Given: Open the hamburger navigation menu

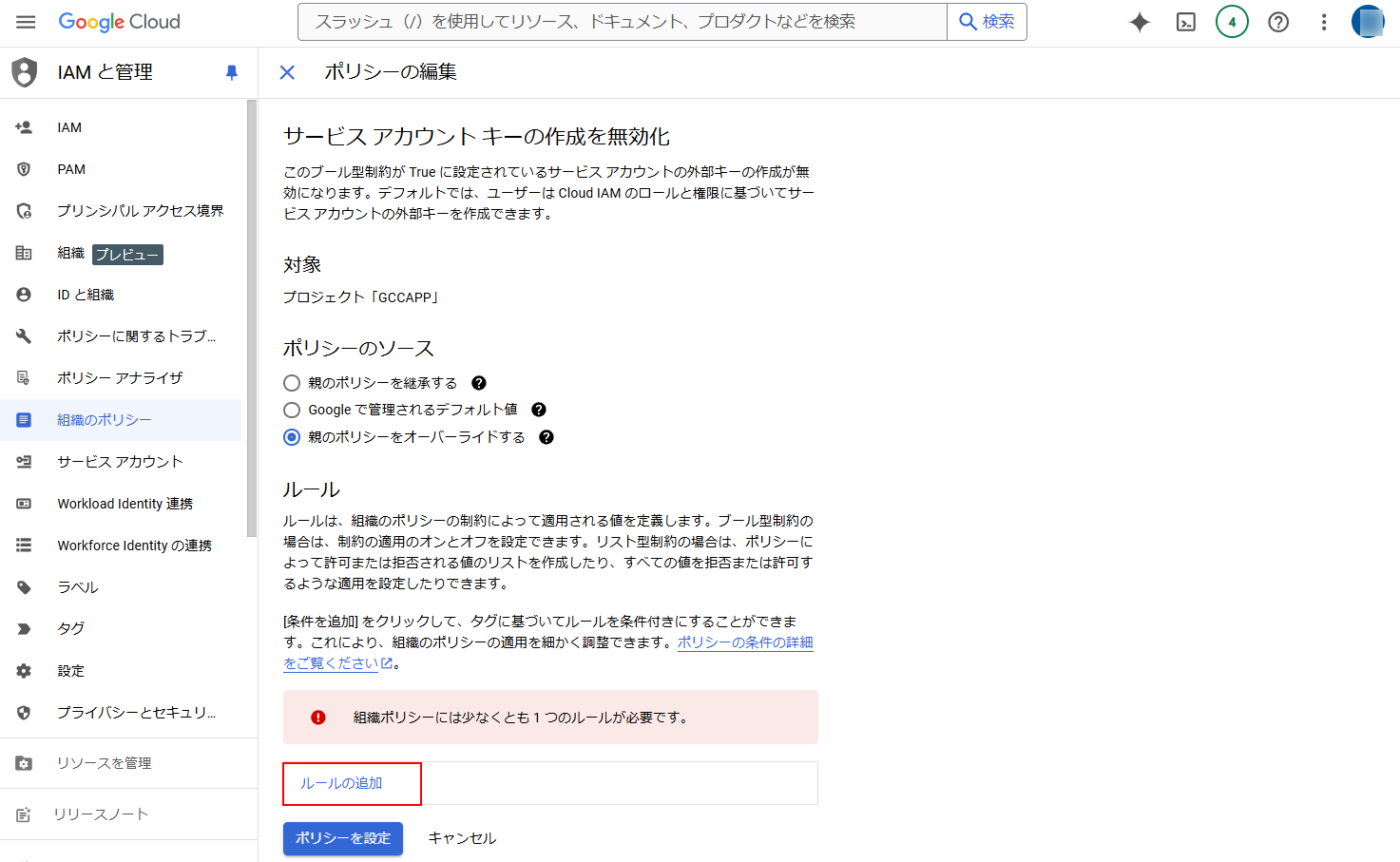Looking at the screenshot, I should 26,22.
